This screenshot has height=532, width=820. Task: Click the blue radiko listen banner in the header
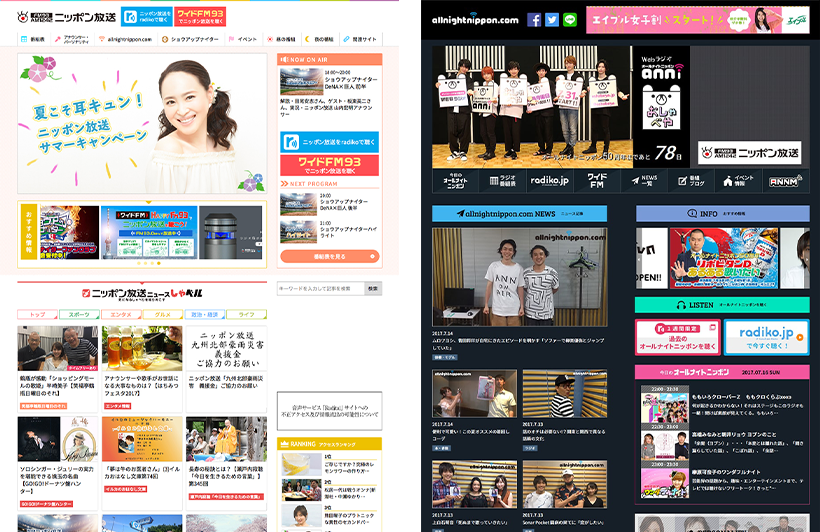[146, 17]
